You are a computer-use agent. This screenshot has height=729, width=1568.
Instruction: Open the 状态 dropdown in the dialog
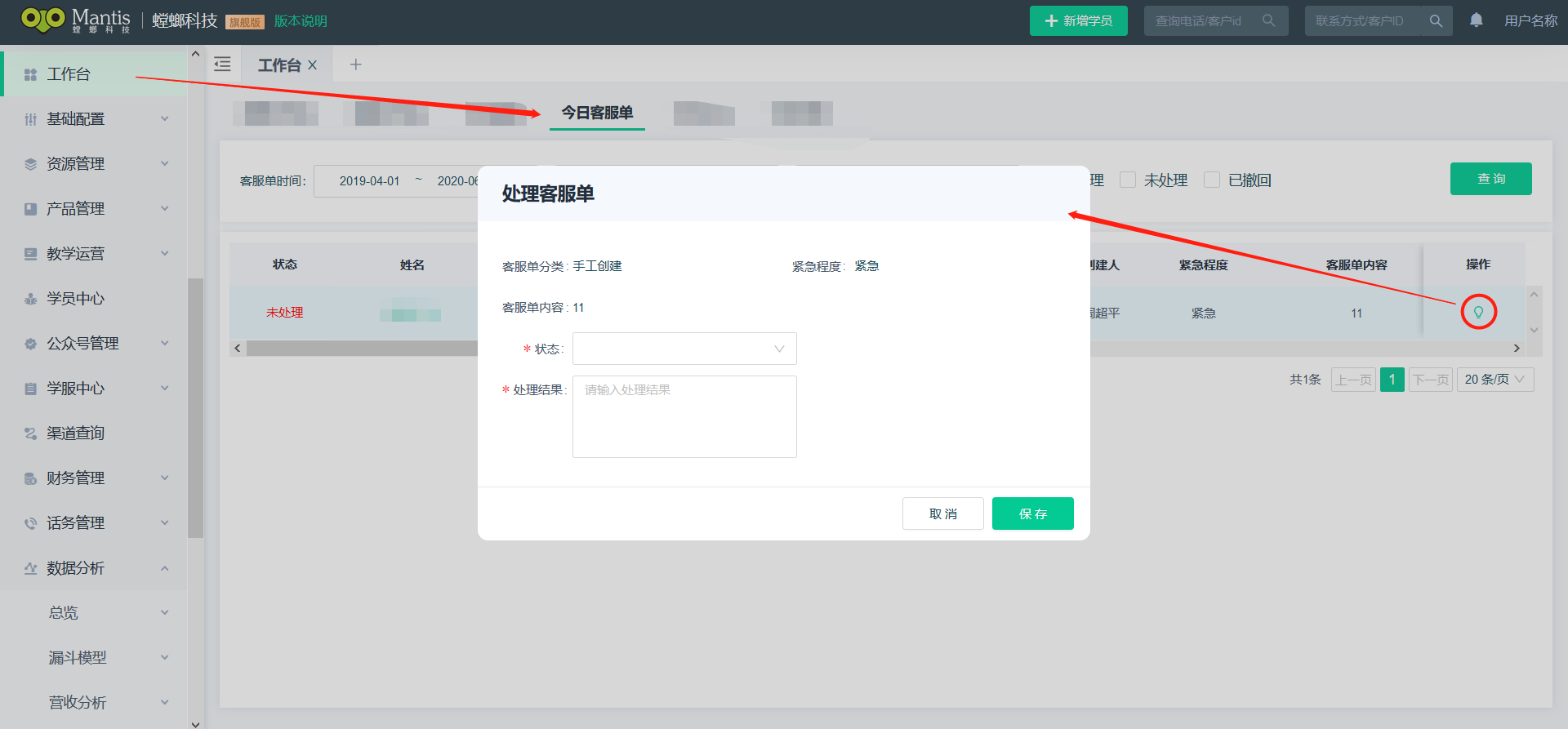point(684,349)
